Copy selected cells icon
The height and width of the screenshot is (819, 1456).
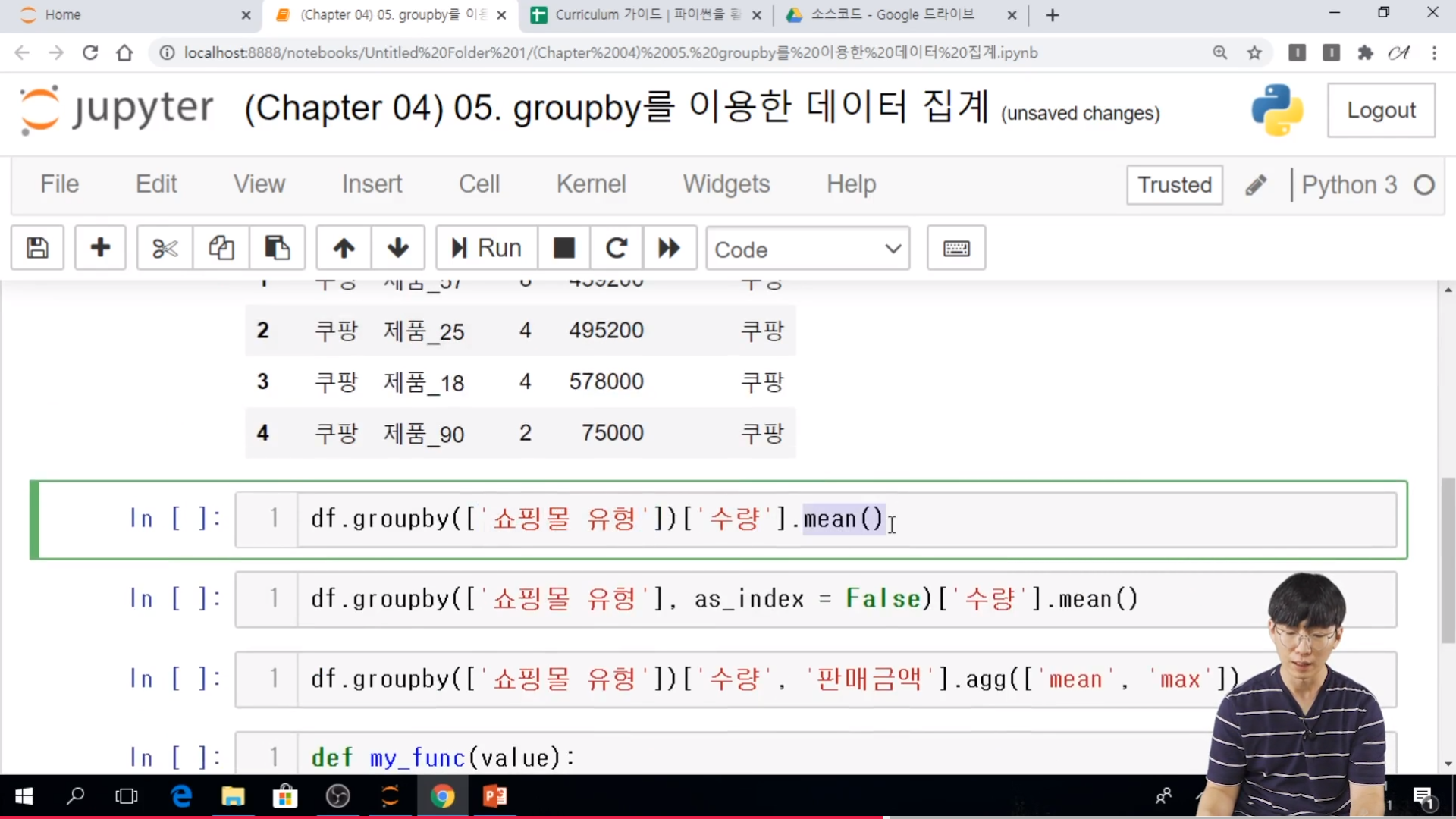point(221,248)
